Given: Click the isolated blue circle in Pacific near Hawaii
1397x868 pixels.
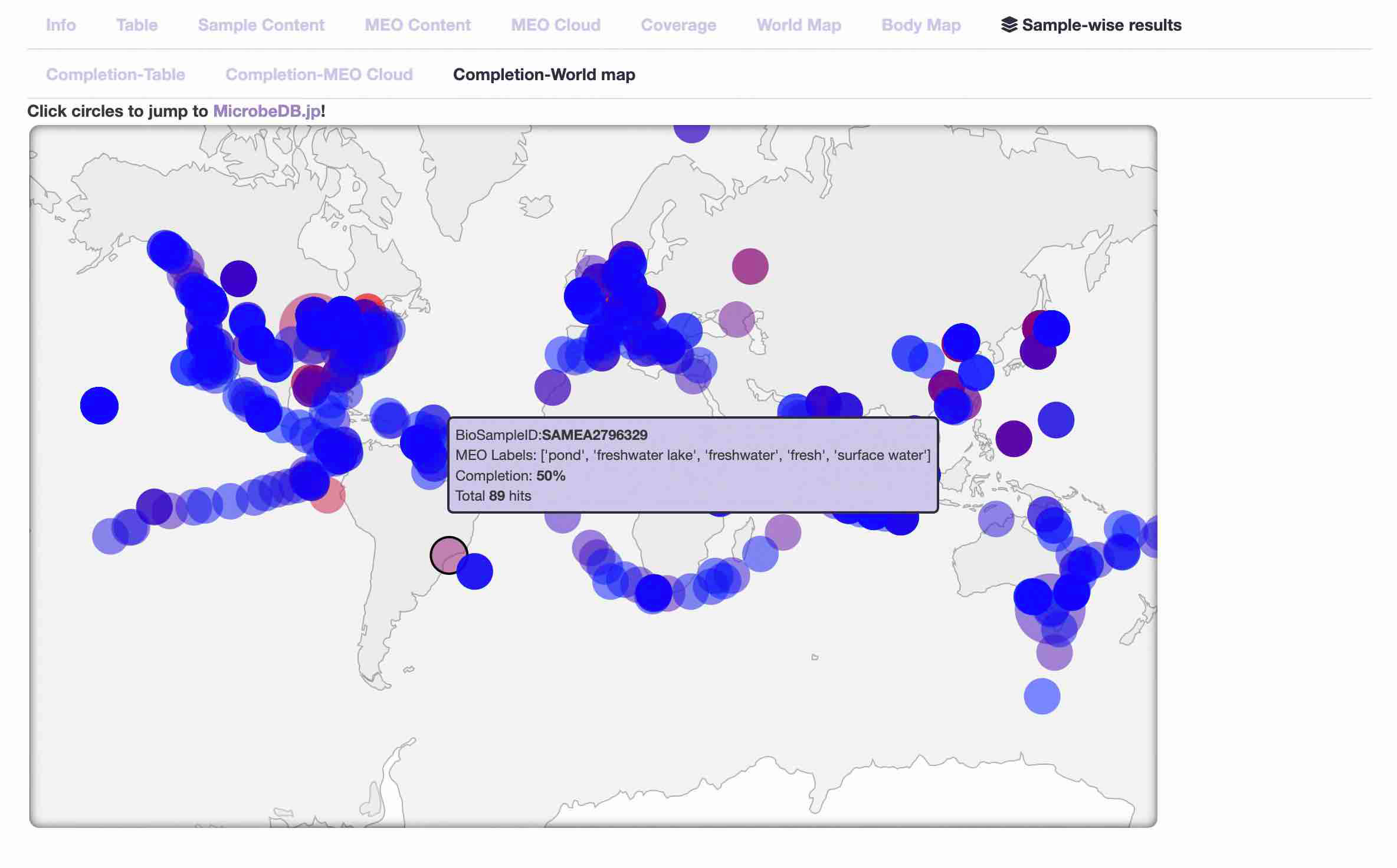Looking at the screenshot, I should [99, 406].
